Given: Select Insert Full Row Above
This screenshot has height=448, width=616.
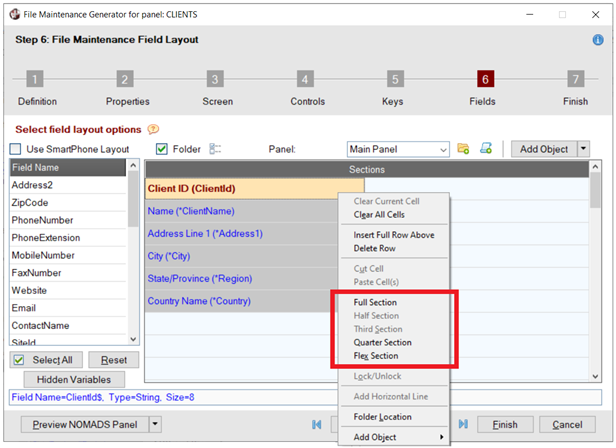Looking at the screenshot, I should (x=393, y=235).
